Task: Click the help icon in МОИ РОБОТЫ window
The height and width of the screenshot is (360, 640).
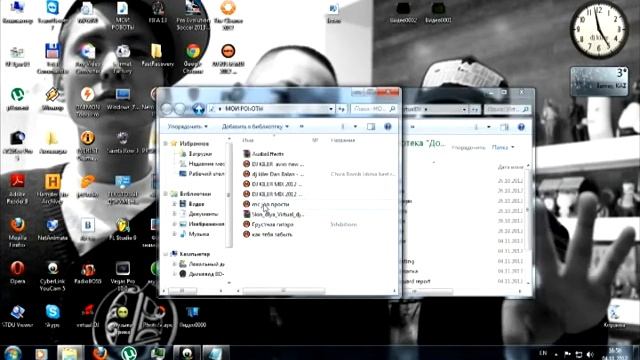Action: click(x=388, y=127)
